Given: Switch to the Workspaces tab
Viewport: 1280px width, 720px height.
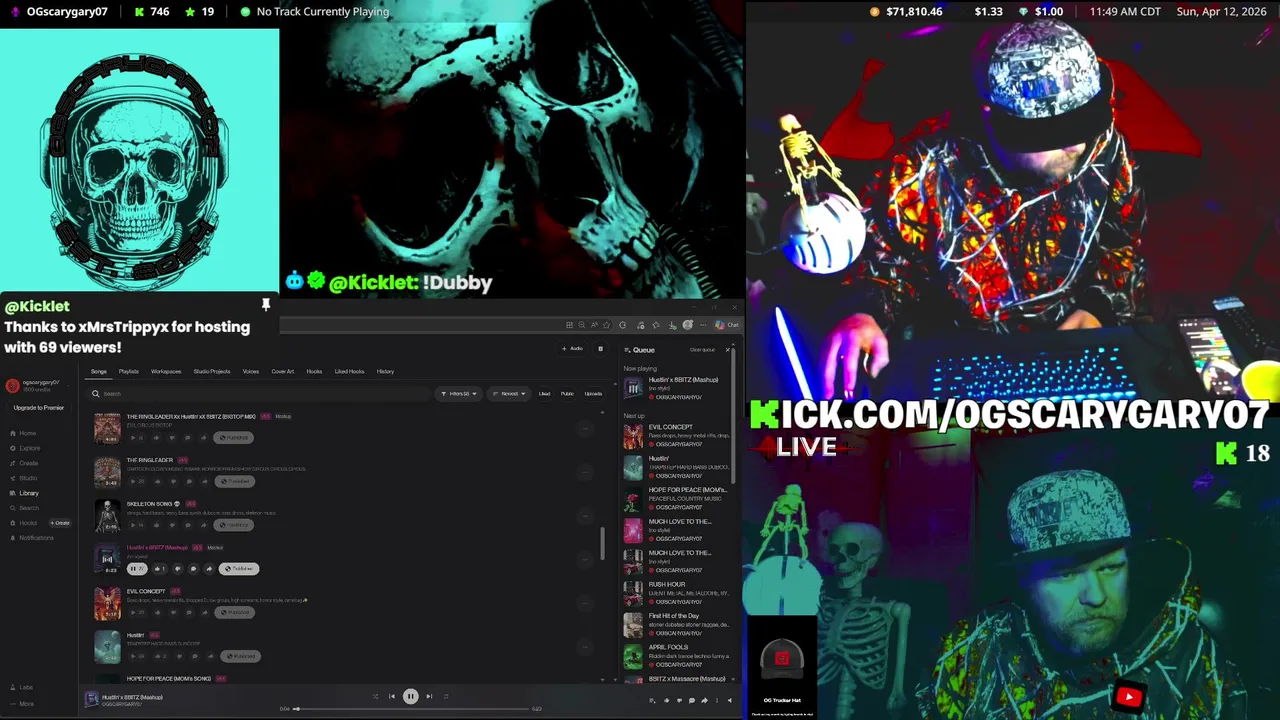Looking at the screenshot, I should coord(166,371).
